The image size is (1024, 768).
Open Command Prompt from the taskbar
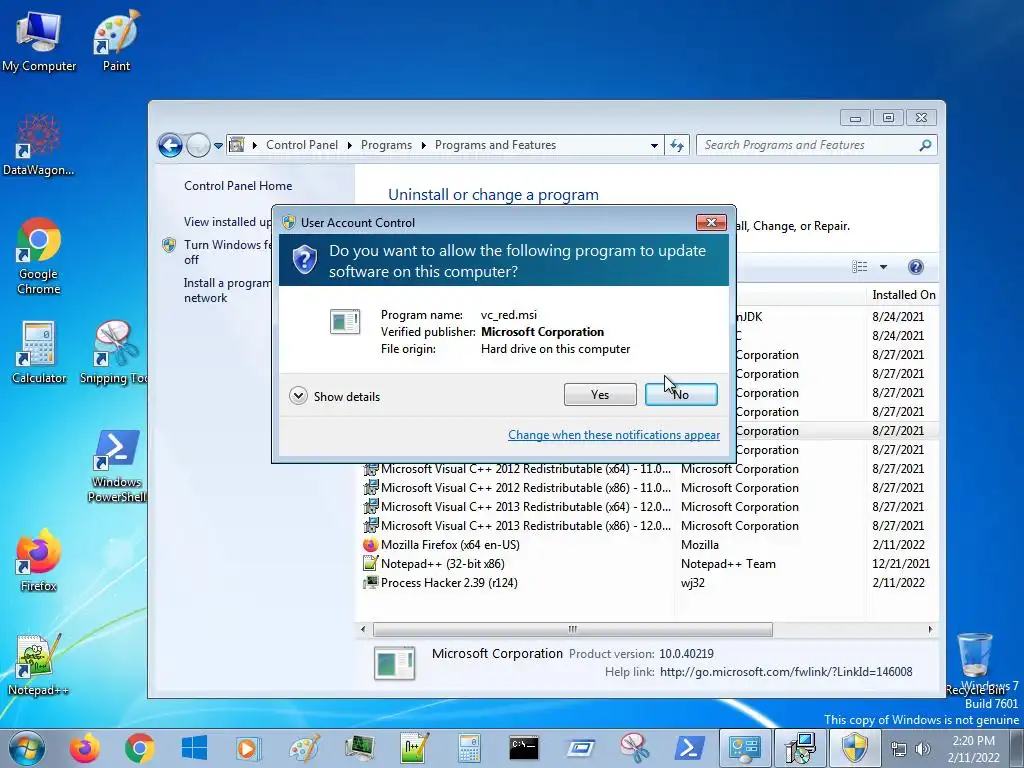pos(524,748)
